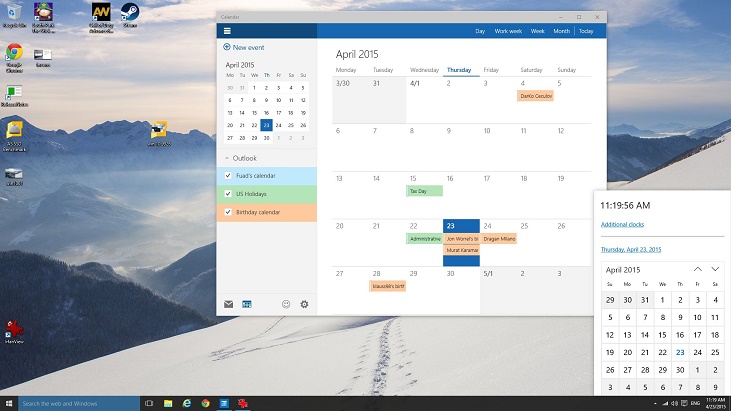Switch to Mail app icon in sidebar

(228, 304)
